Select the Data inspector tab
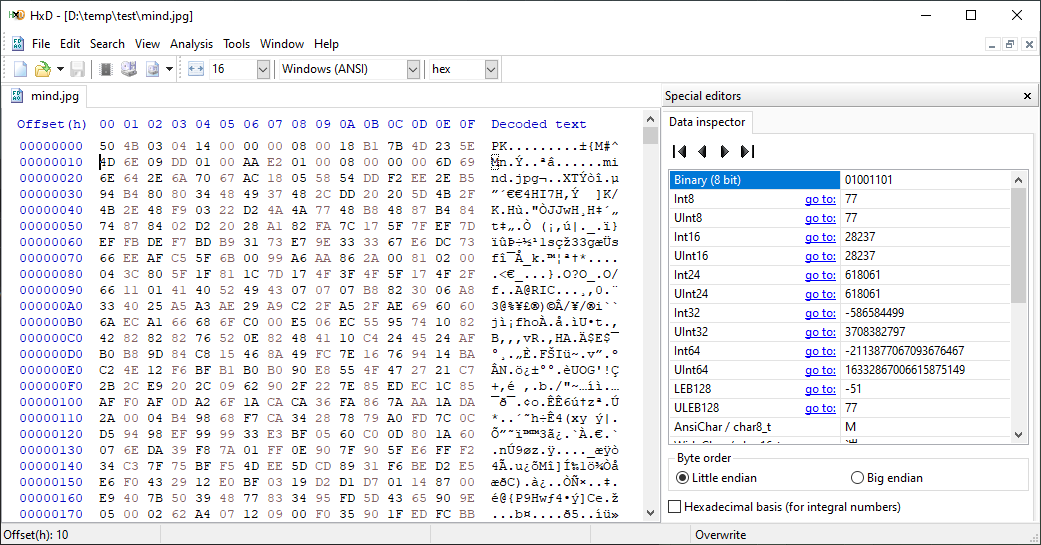 tap(706, 122)
